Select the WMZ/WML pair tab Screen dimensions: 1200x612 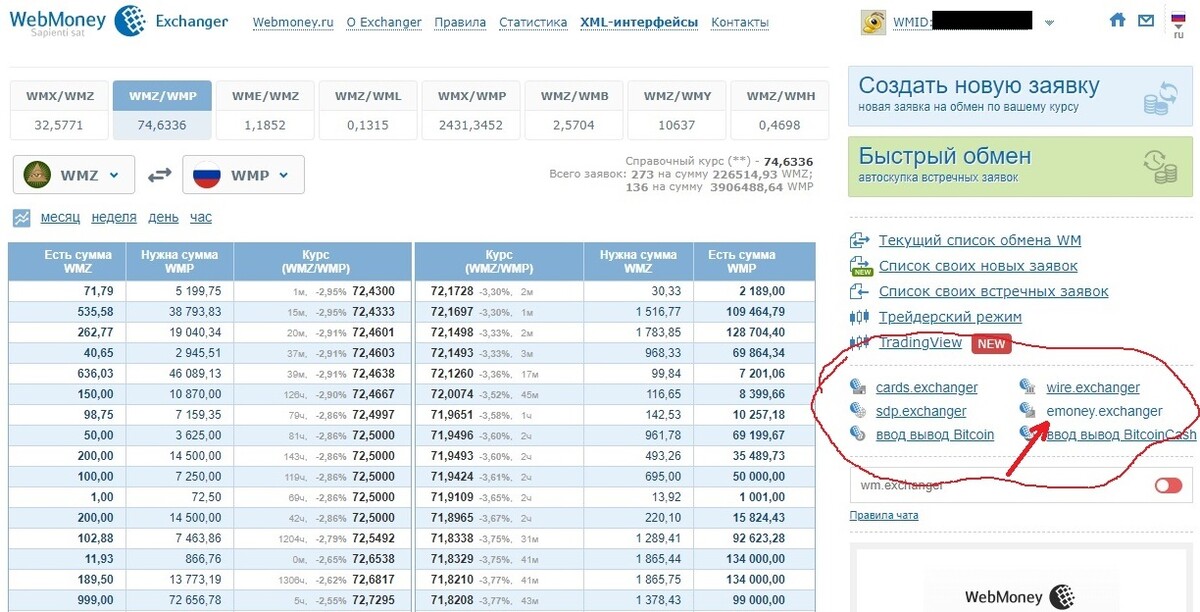click(x=368, y=110)
